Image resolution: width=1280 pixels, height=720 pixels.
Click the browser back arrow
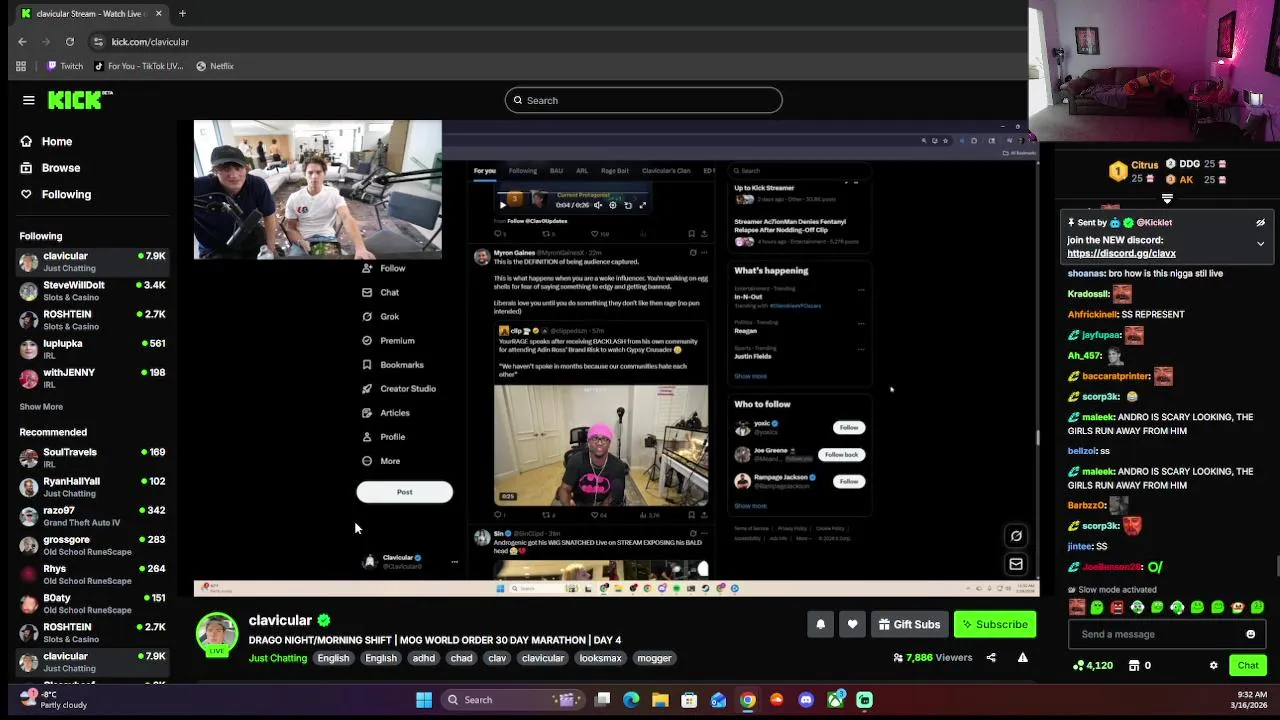pos(22,42)
